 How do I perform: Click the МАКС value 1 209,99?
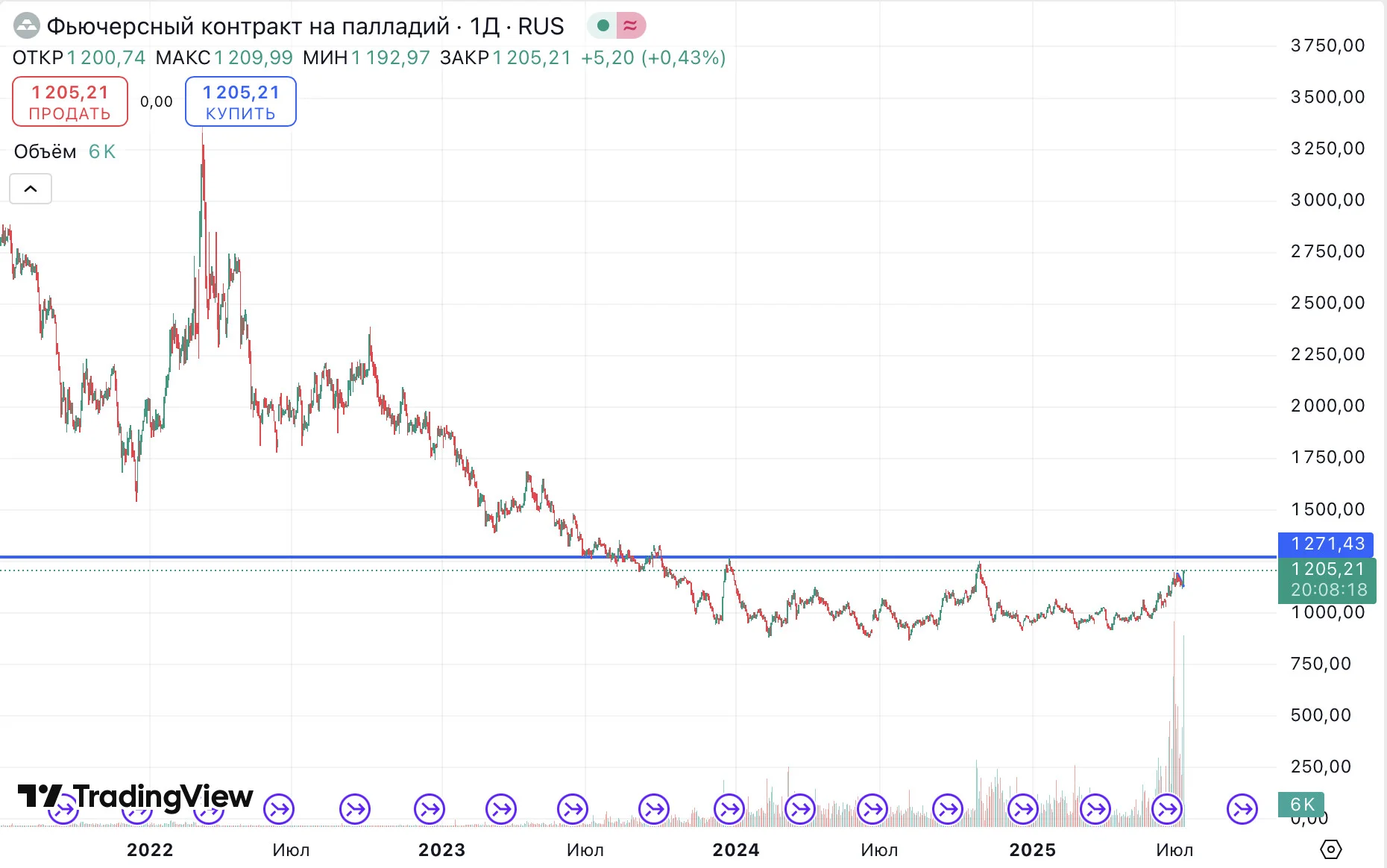(254, 58)
